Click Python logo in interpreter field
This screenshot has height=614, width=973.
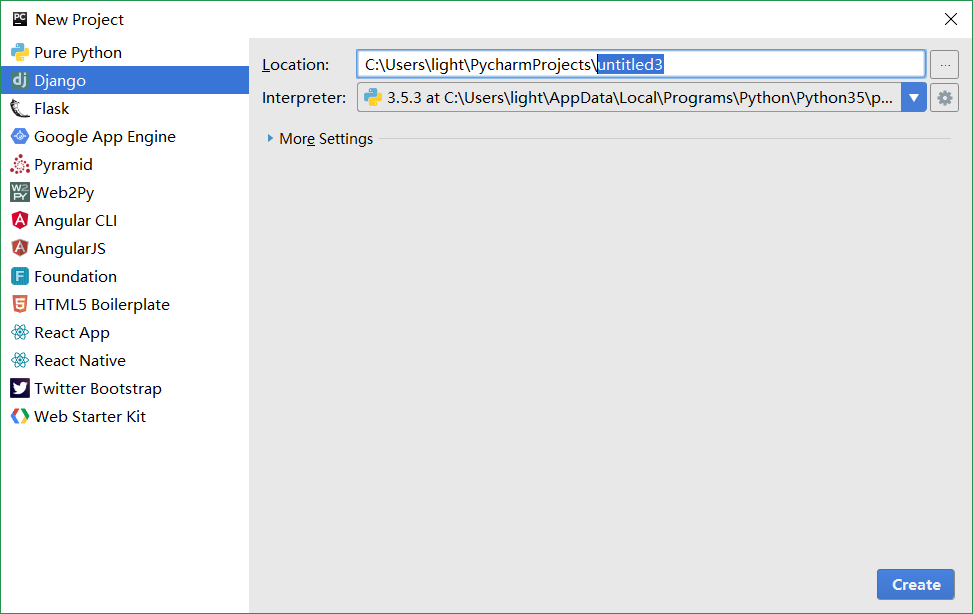point(372,97)
